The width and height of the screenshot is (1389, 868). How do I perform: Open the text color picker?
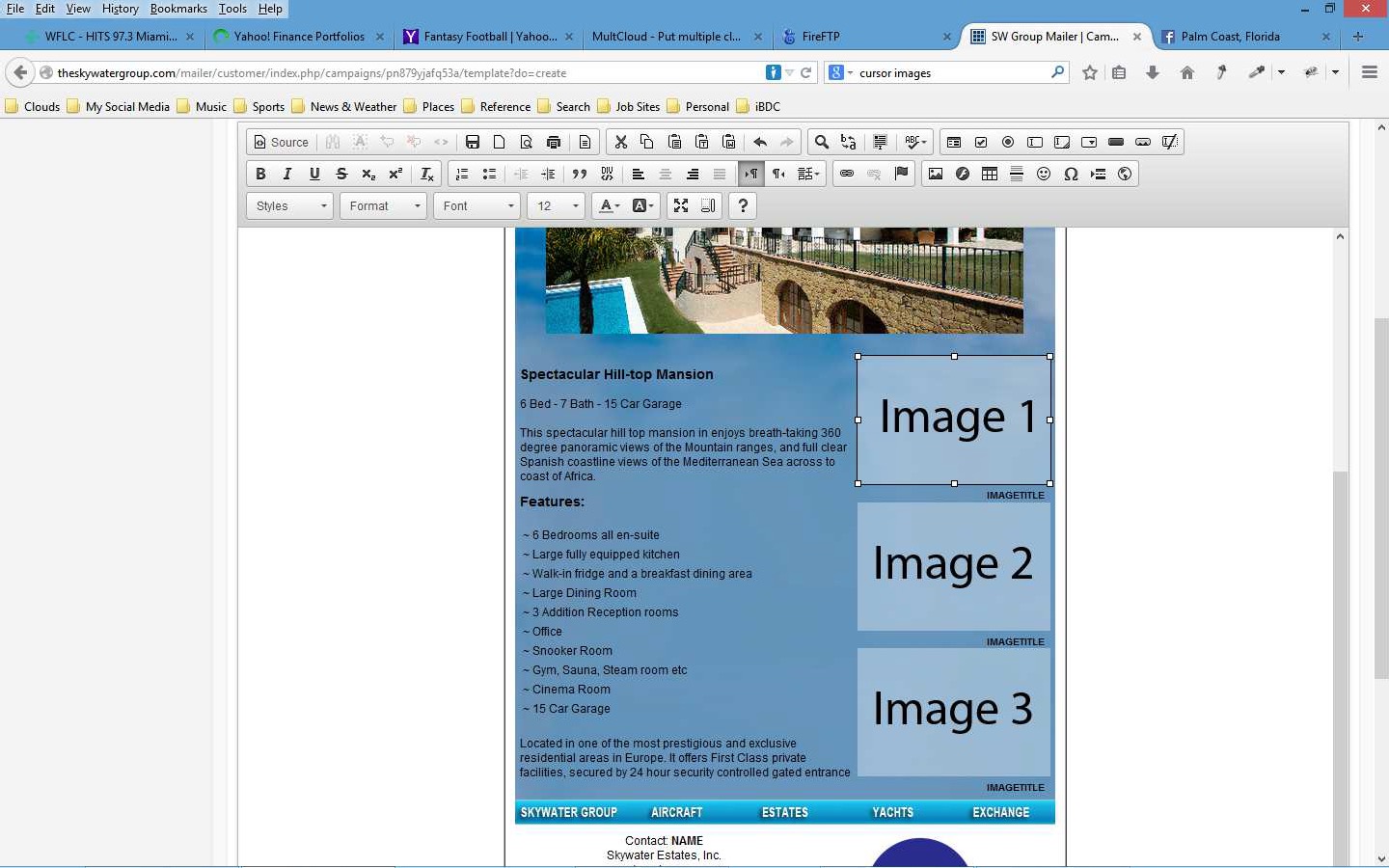click(x=610, y=205)
